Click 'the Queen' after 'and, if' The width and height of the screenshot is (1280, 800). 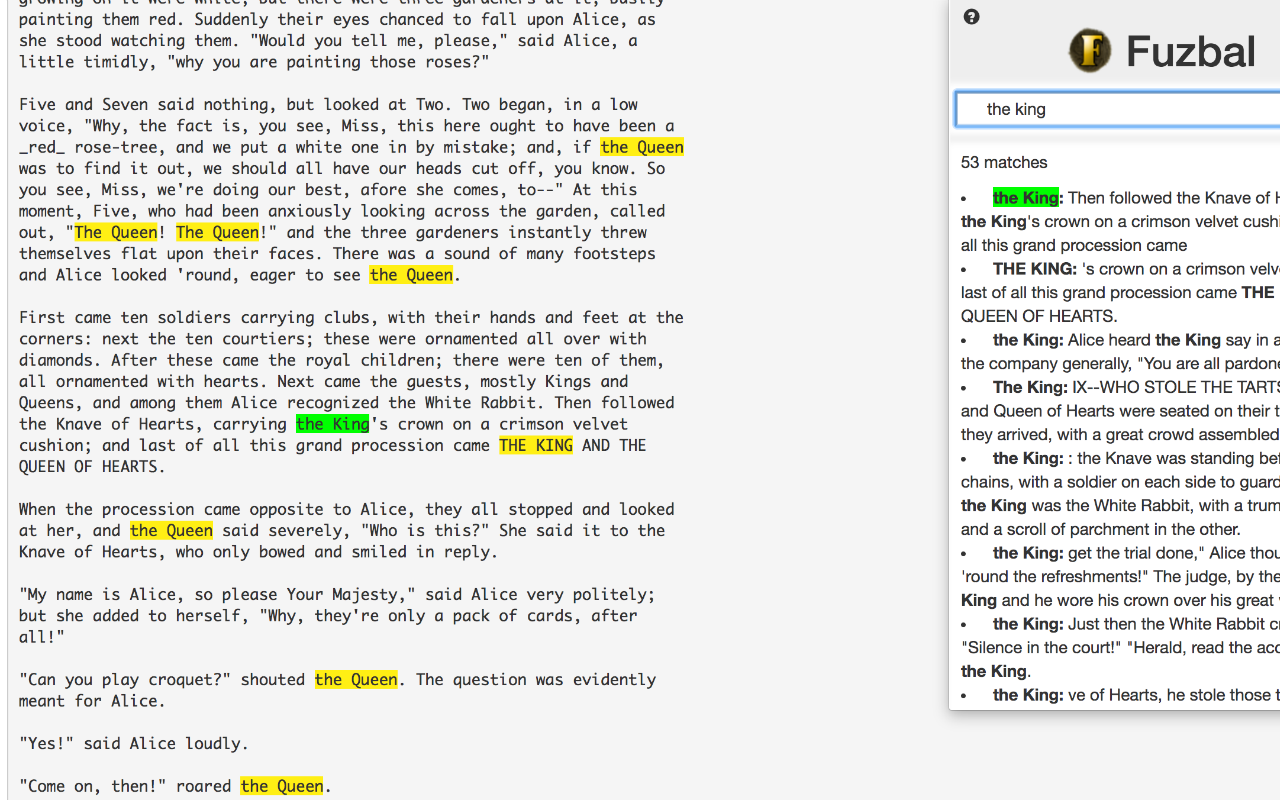click(x=642, y=147)
